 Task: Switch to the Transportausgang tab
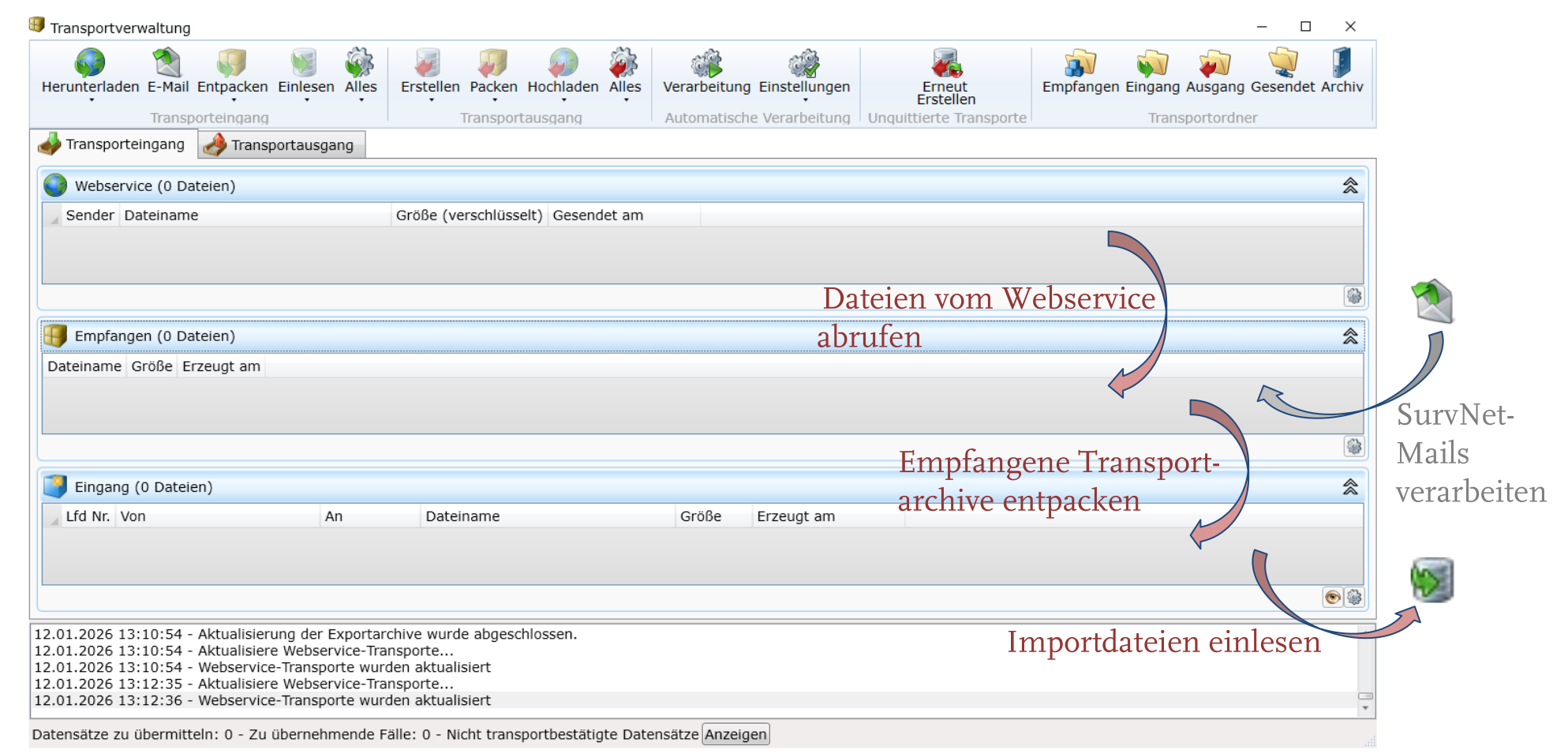pyautogui.click(x=282, y=145)
